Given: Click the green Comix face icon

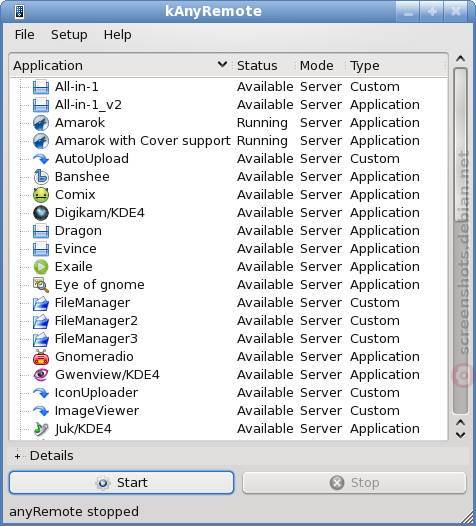Looking at the screenshot, I should tap(41, 195).
